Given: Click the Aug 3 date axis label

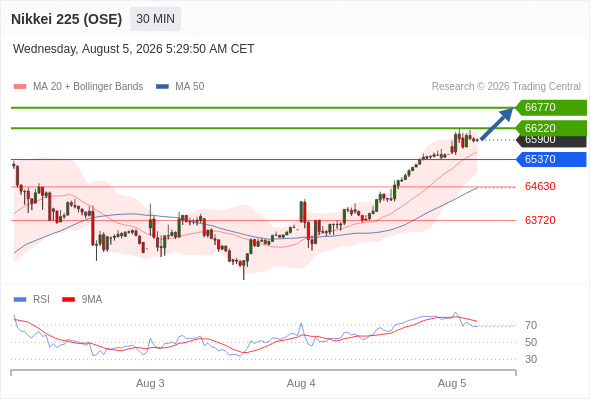Looking at the screenshot, I should [x=150, y=383].
